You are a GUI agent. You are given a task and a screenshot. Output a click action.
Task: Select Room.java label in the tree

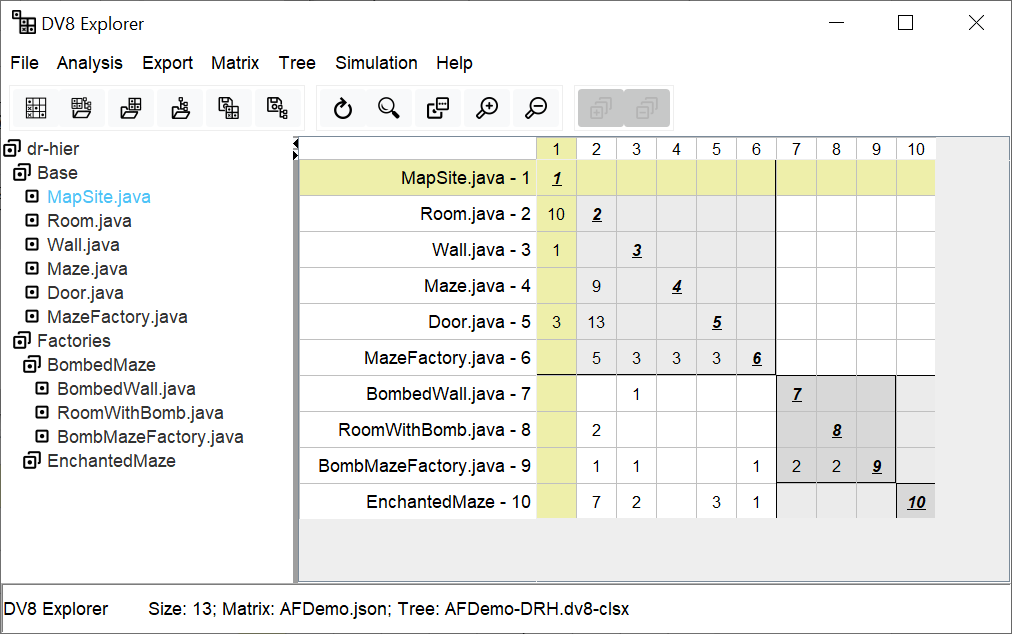(89, 221)
